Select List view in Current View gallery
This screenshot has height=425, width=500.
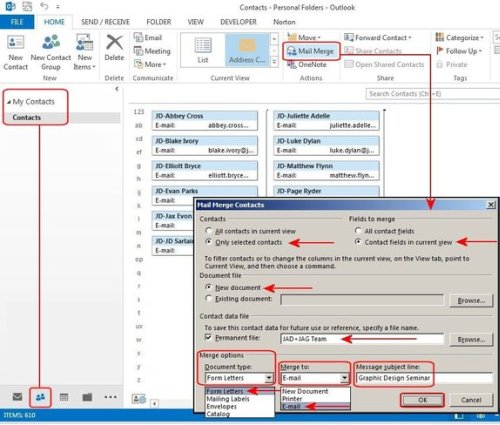203,51
